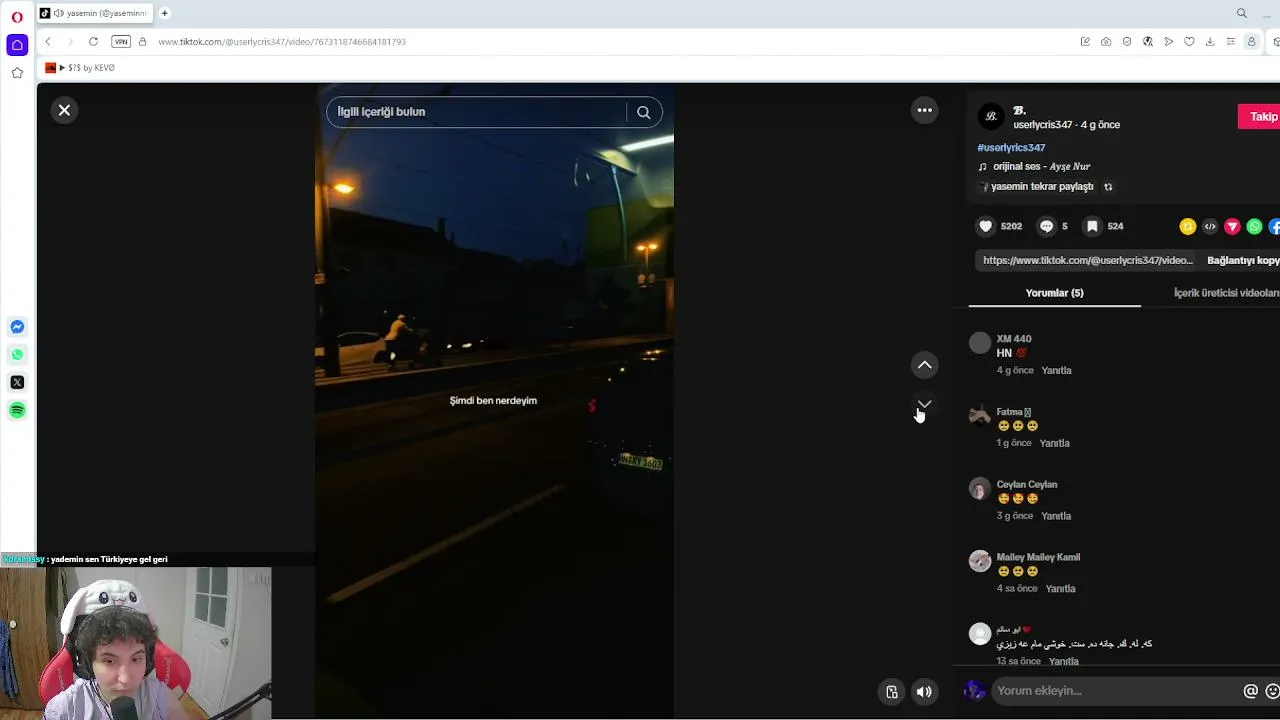Image resolution: width=1280 pixels, height=720 pixels.
Task: Switch to 'İçerik üreticisi videoları' tab
Action: [1226, 293]
